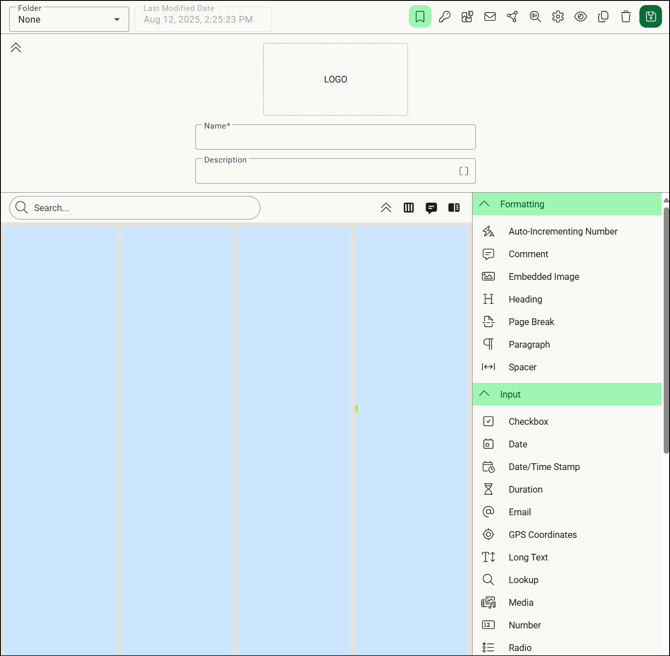670x656 pixels.
Task: Select the Checkbox input element
Action: tap(528, 422)
